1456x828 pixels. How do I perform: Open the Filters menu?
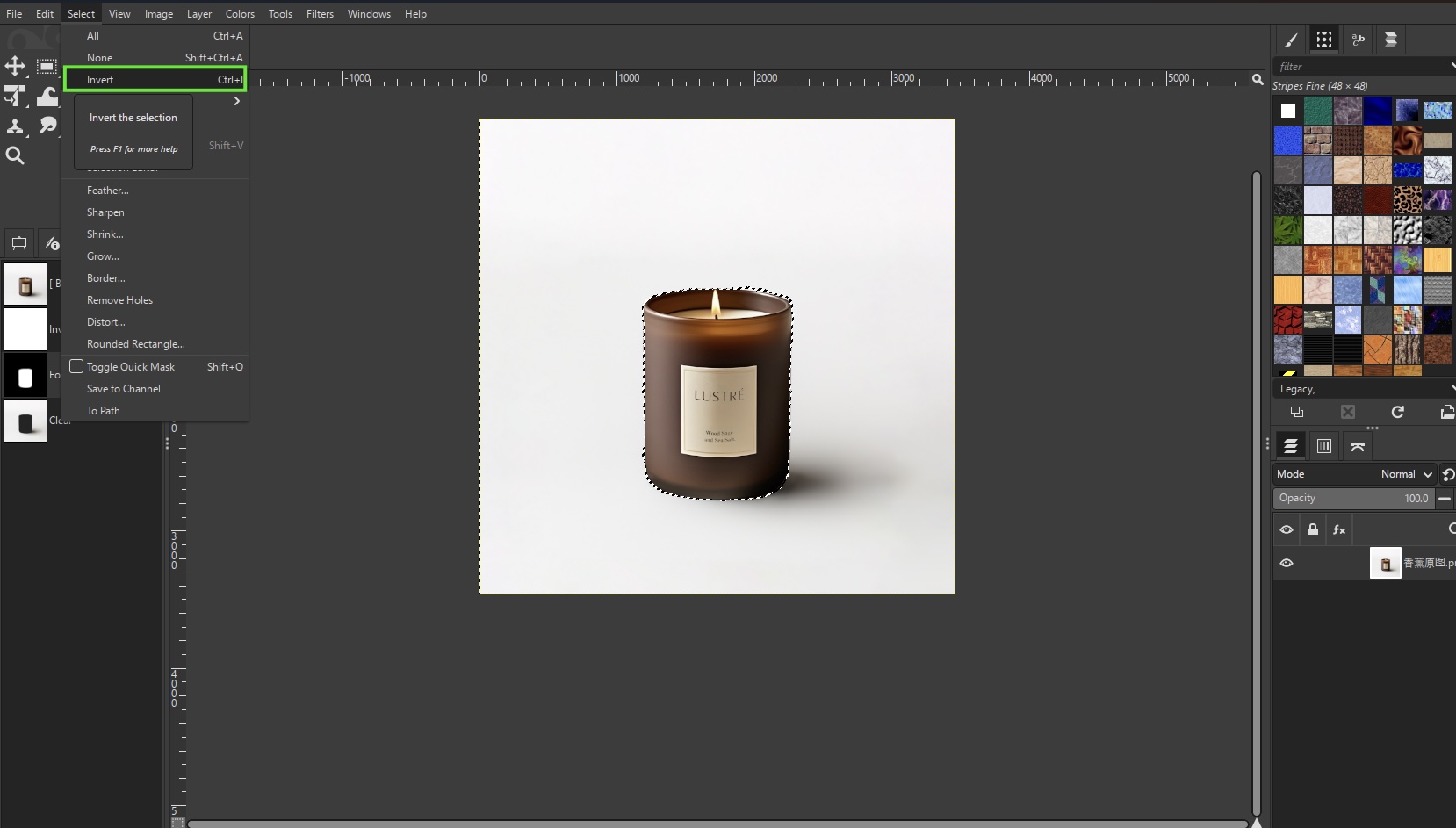click(x=320, y=13)
